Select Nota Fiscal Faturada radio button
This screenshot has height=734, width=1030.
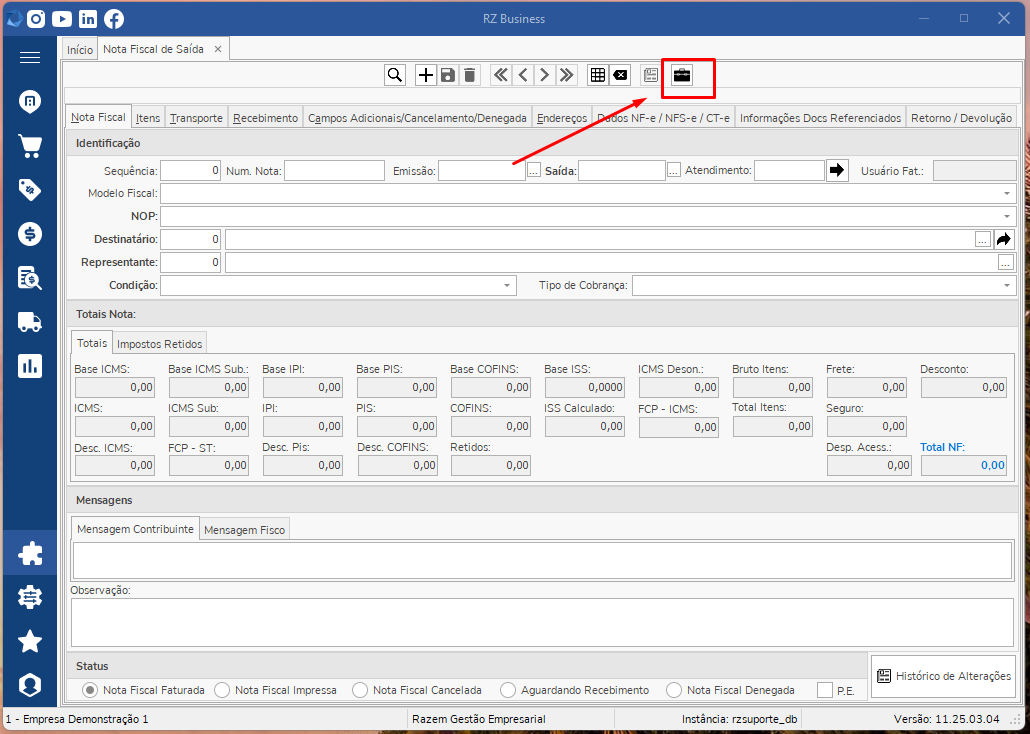(x=91, y=690)
